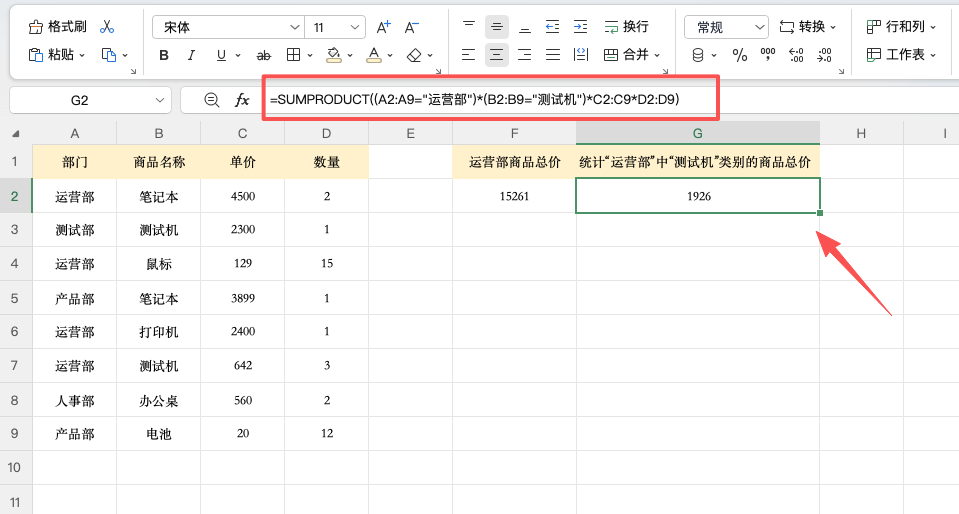Screen dimensions: 959x514
Task: Expand the borders dropdown arrow
Action: (310, 56)
